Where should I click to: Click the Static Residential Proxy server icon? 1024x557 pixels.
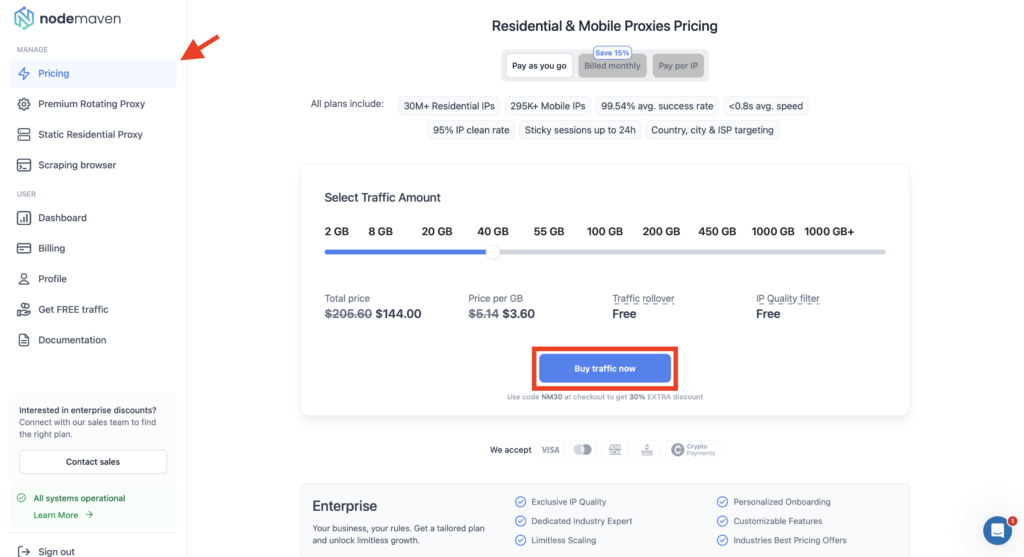pyautogui.click(x=24, y=135)
